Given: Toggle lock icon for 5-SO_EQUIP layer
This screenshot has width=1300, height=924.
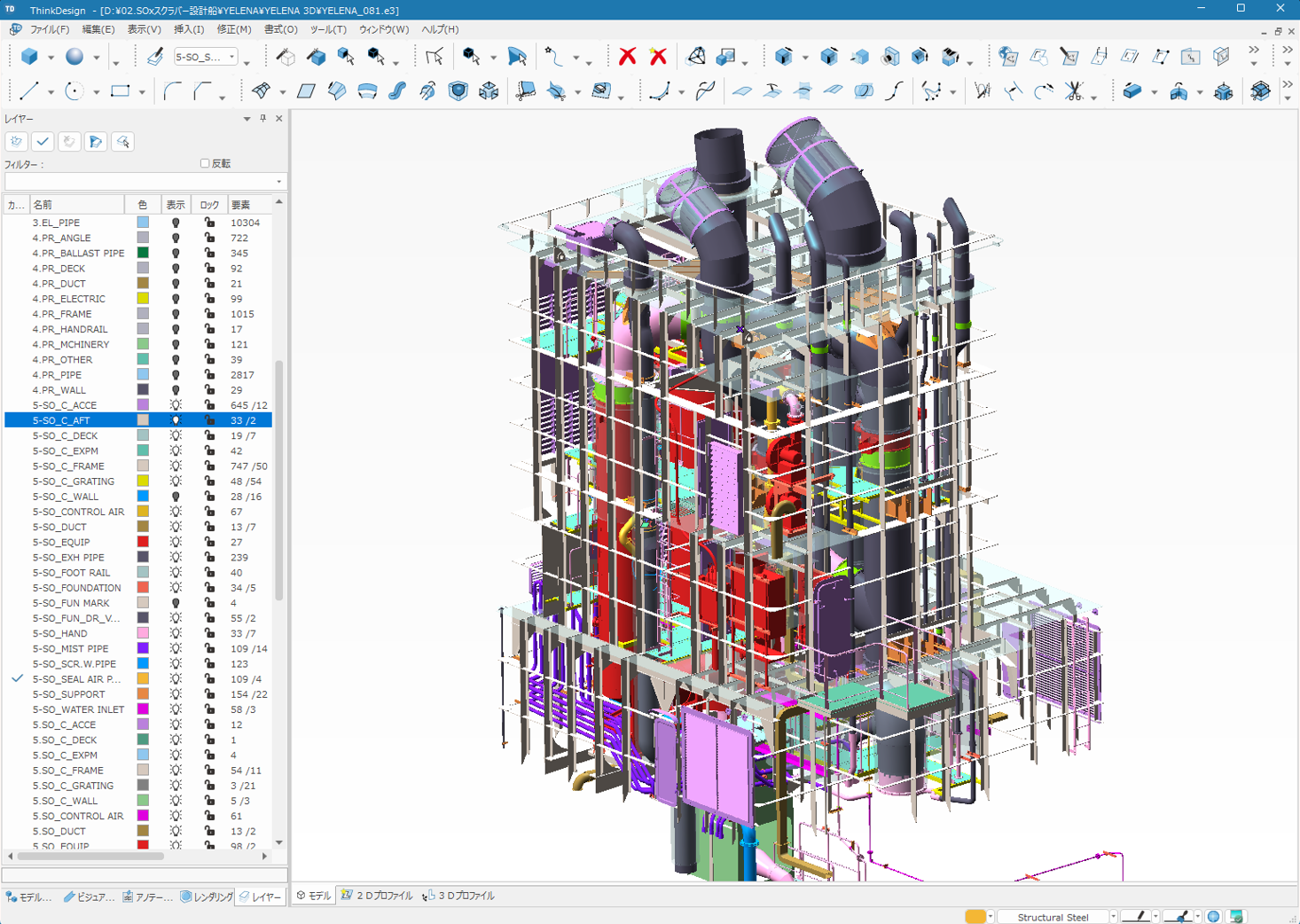Looking at the screenshot, I should tap(209, 542).
